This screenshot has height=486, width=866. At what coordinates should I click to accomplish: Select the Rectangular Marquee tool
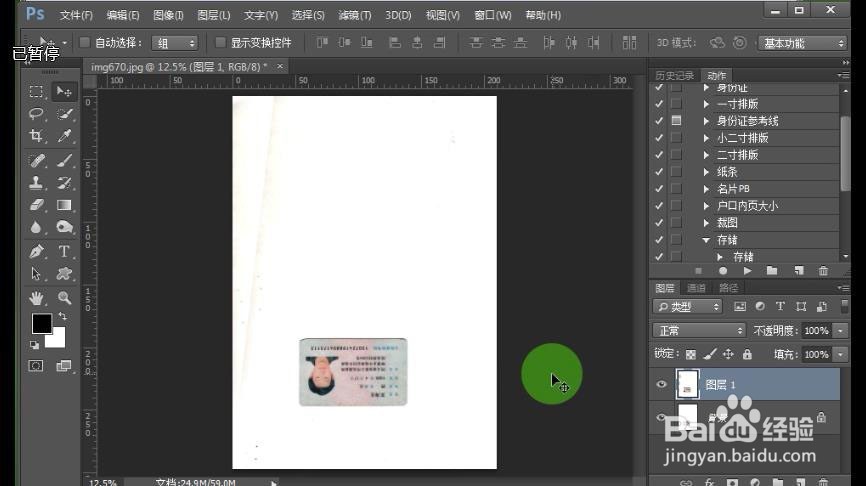pyautogui.click(x=36, y=91)
